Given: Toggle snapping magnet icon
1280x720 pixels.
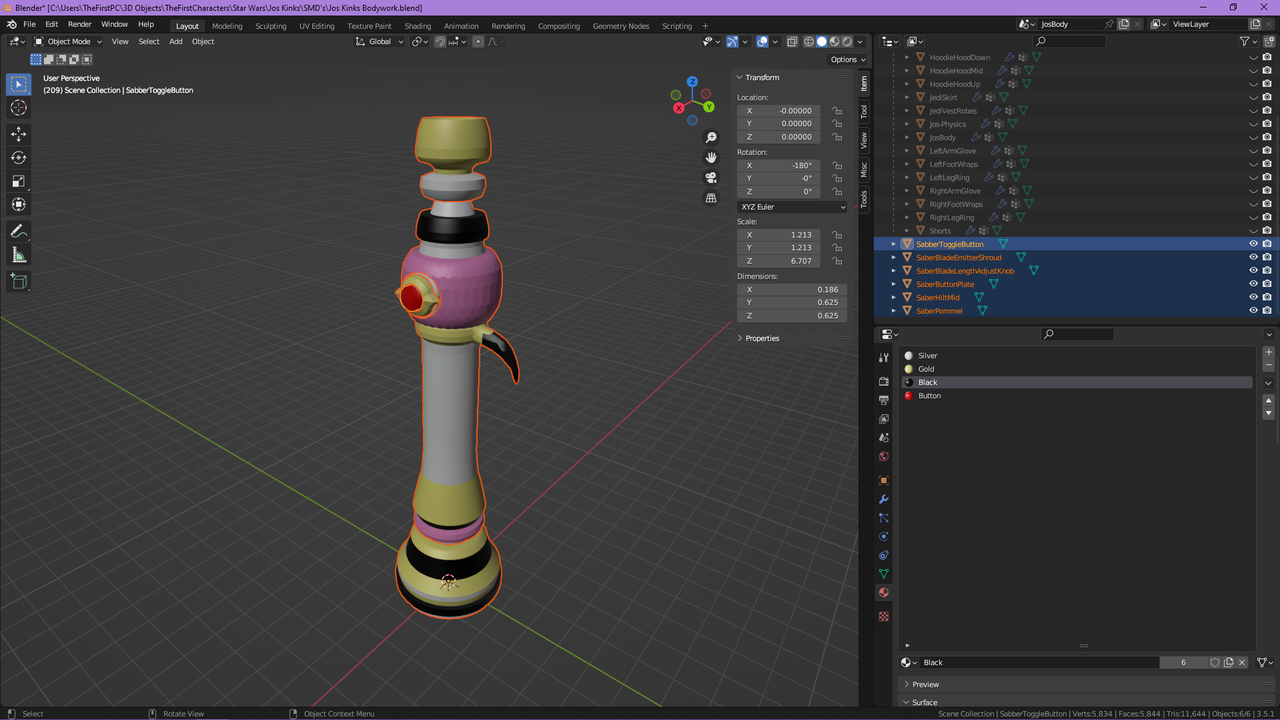Looking at the screenshot, I should coord(440,42).
